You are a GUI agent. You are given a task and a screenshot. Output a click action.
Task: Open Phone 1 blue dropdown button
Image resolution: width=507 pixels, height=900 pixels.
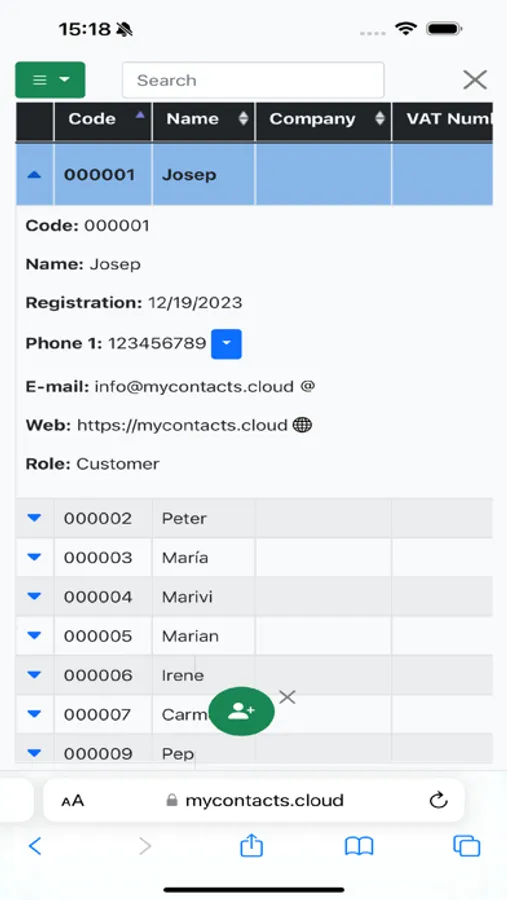(x=226, y=344)
